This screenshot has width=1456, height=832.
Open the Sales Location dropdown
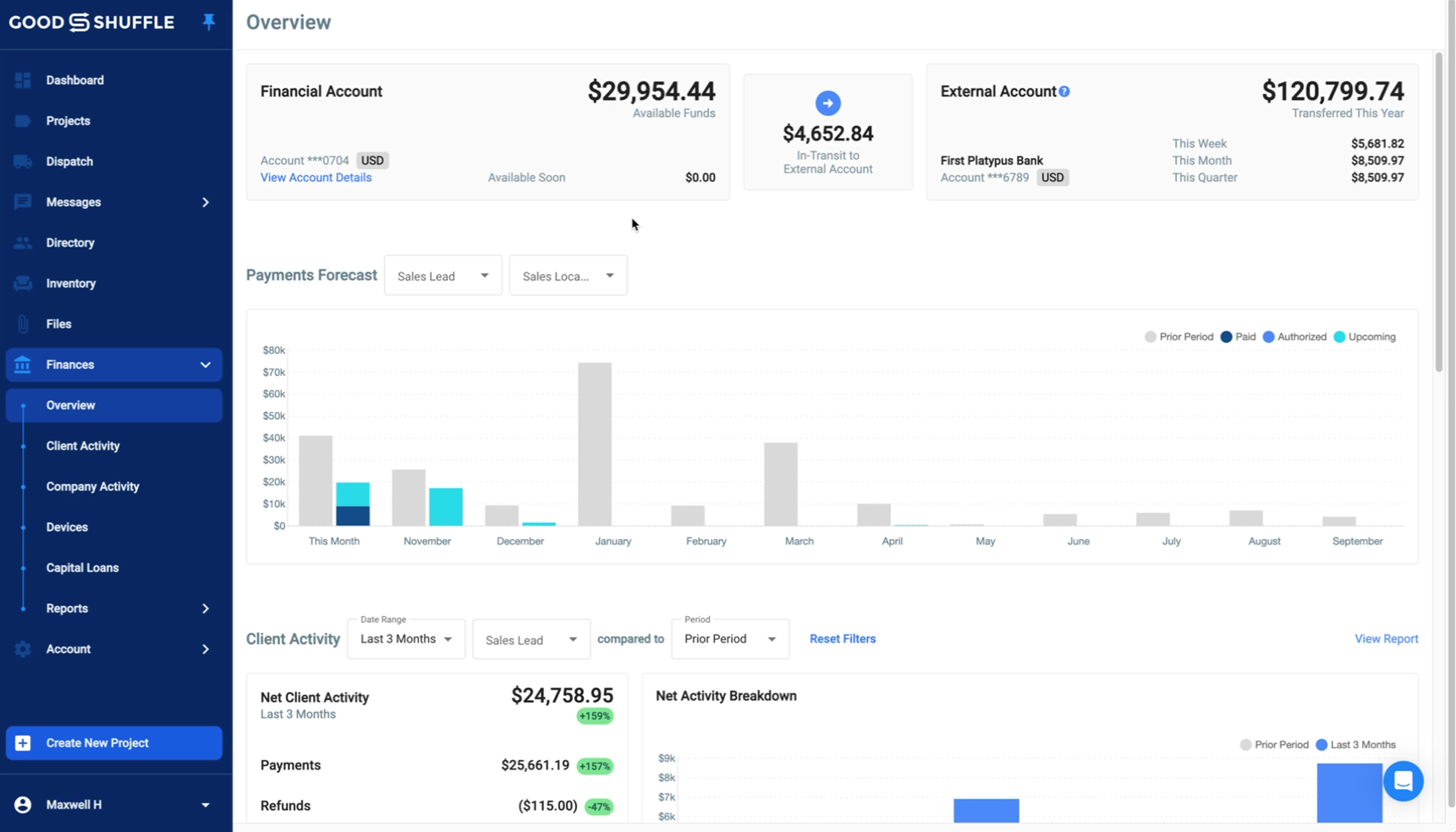568,276
